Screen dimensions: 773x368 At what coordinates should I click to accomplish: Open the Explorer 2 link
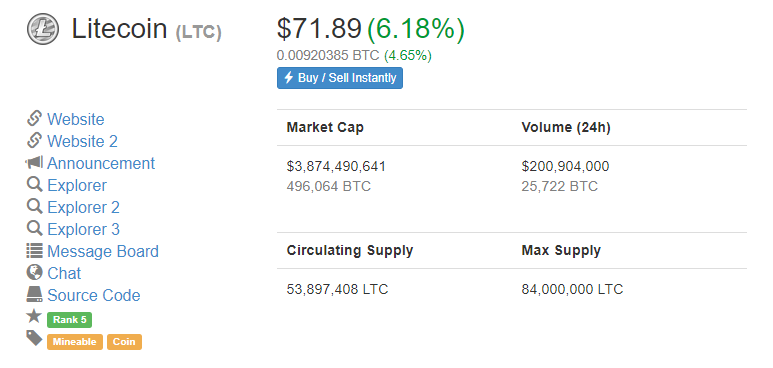(83, 207)
